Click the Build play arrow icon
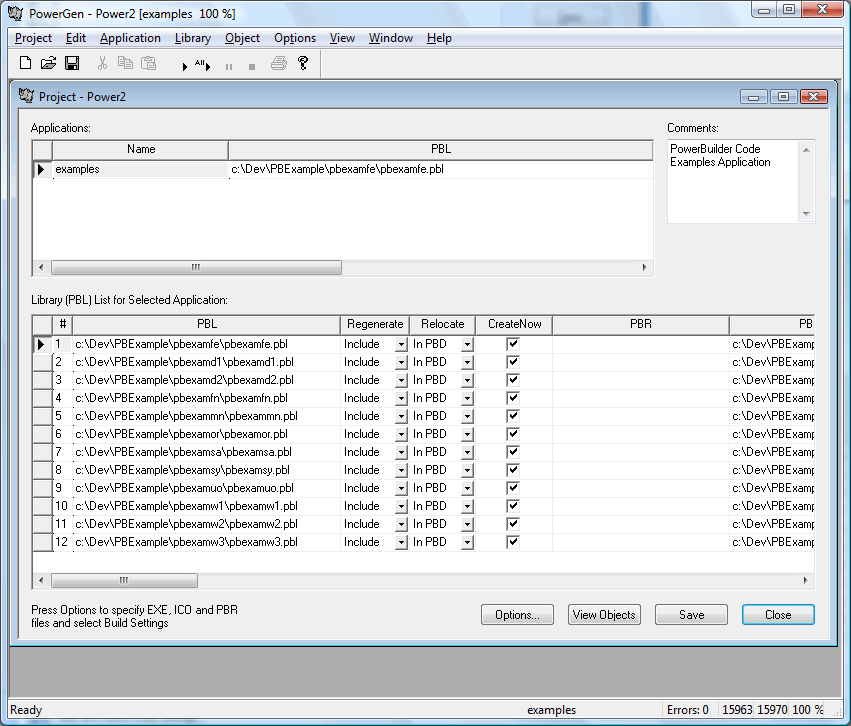Viewport: 851px width, 726px height. click(185, 66)
